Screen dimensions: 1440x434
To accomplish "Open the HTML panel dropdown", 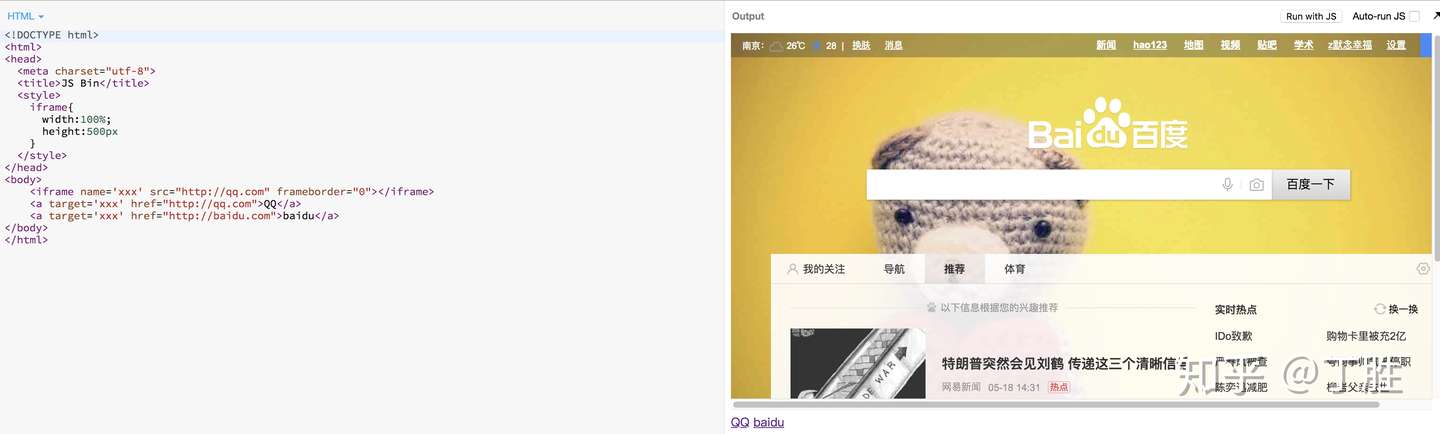I will point(25,16).
